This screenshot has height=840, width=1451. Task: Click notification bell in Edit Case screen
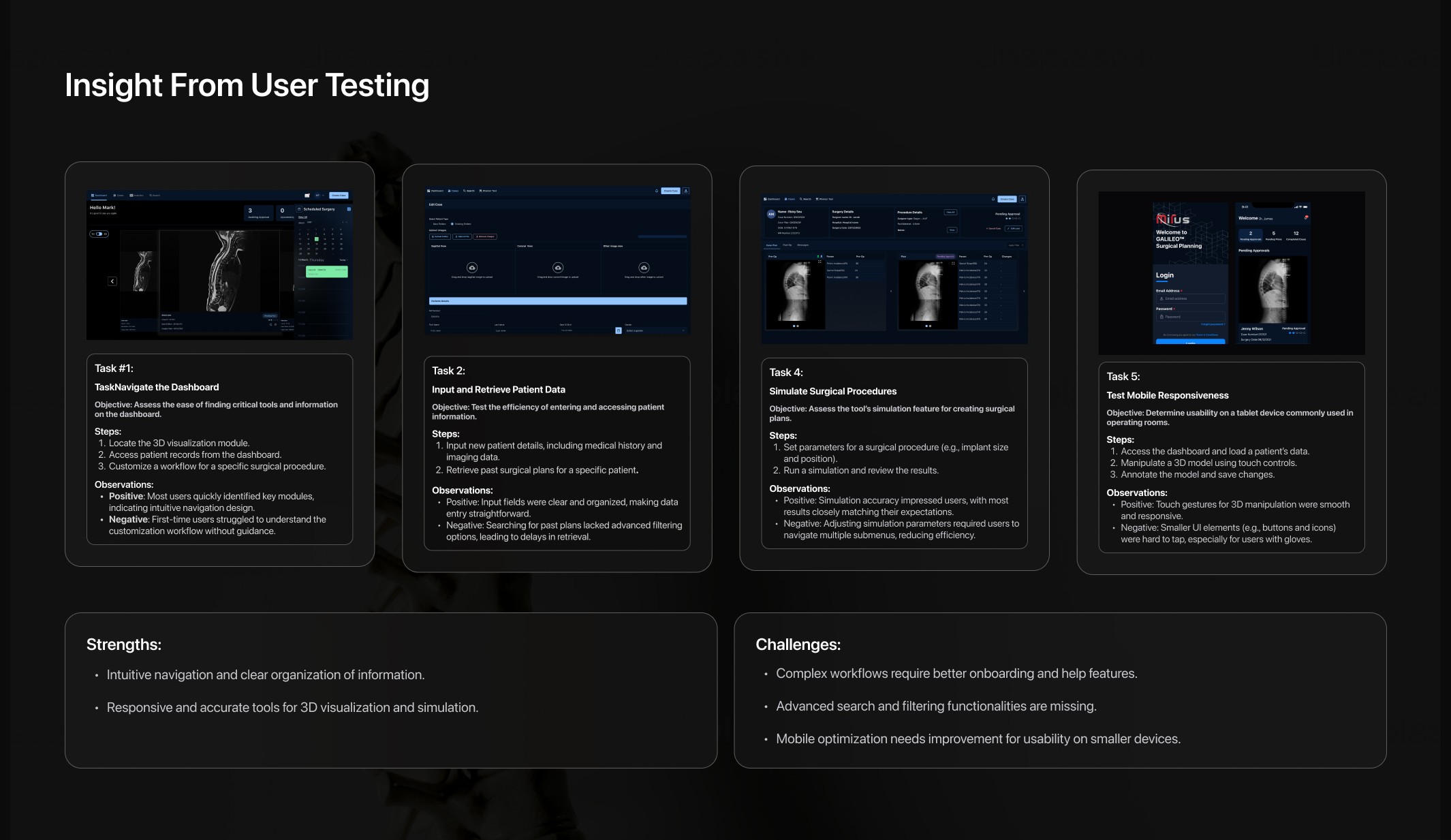[657, 191]
